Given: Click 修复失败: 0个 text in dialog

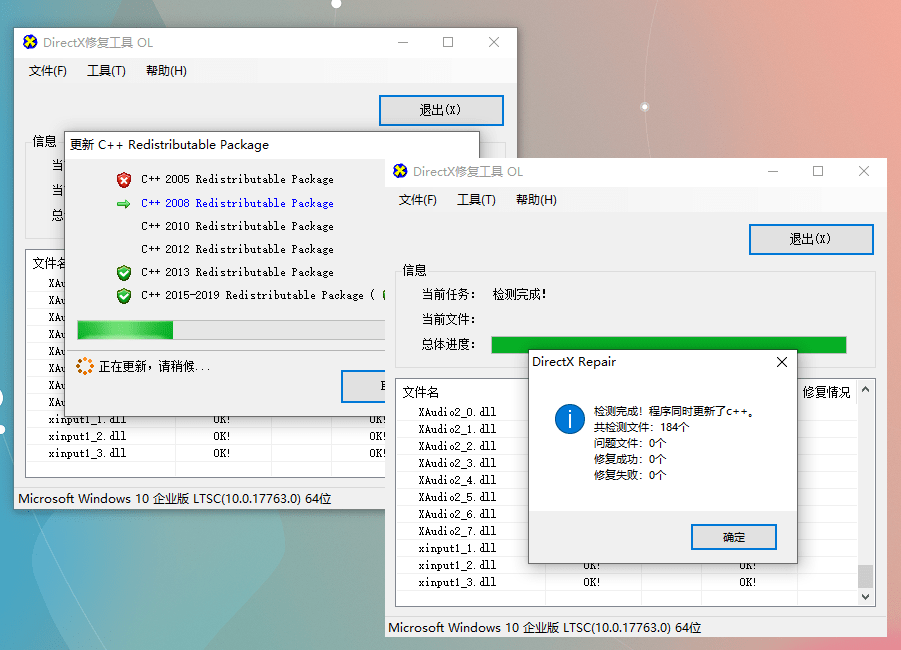Looking at the screenshot, I should pos(630,475).
